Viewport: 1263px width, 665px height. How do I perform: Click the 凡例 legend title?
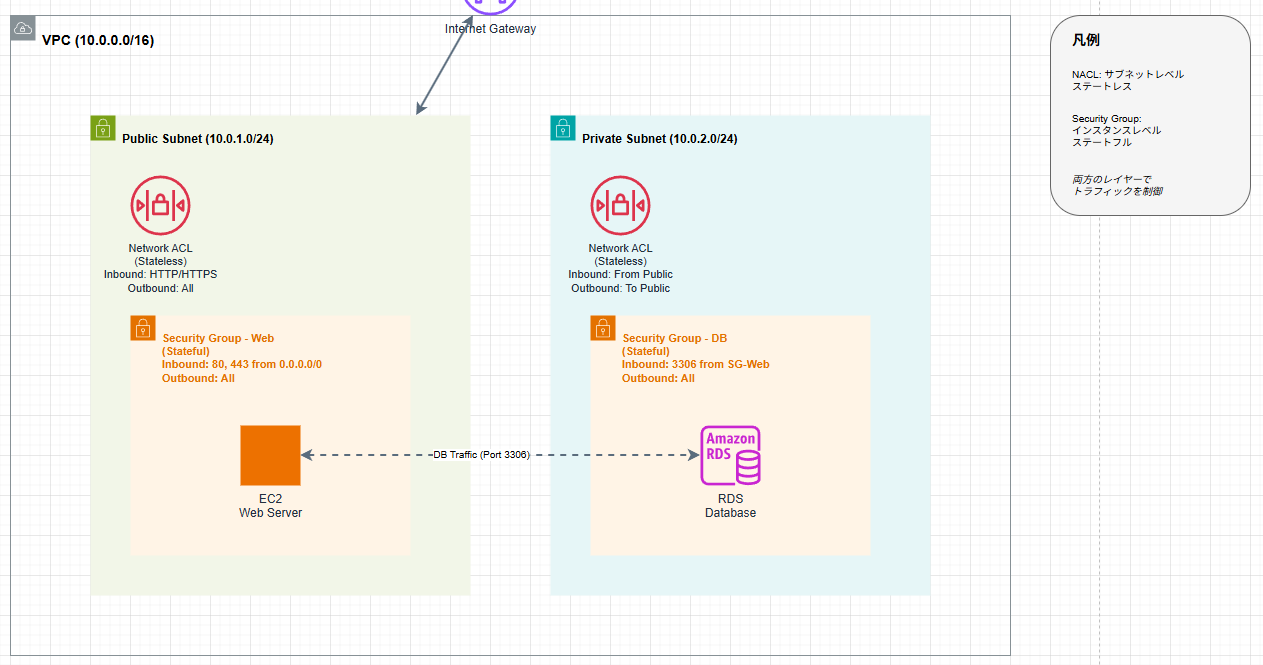(1086, 41)
